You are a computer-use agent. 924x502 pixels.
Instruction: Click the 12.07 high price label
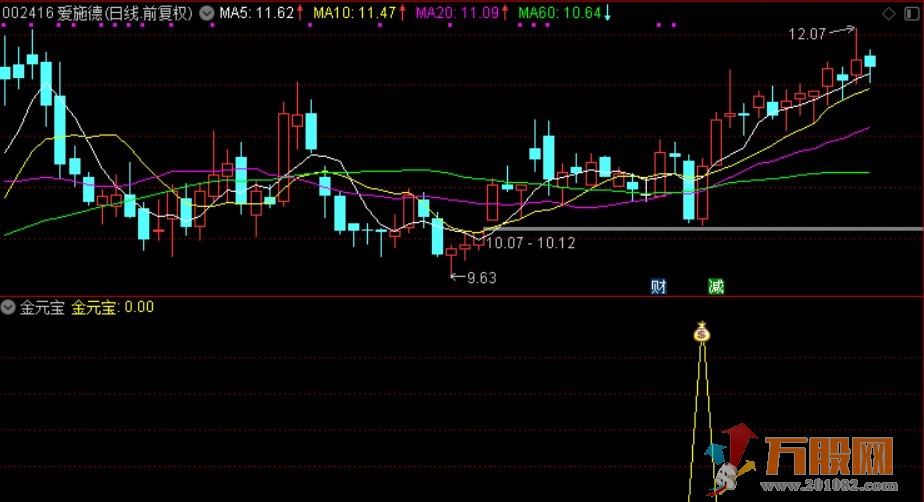tap(807, 34)
